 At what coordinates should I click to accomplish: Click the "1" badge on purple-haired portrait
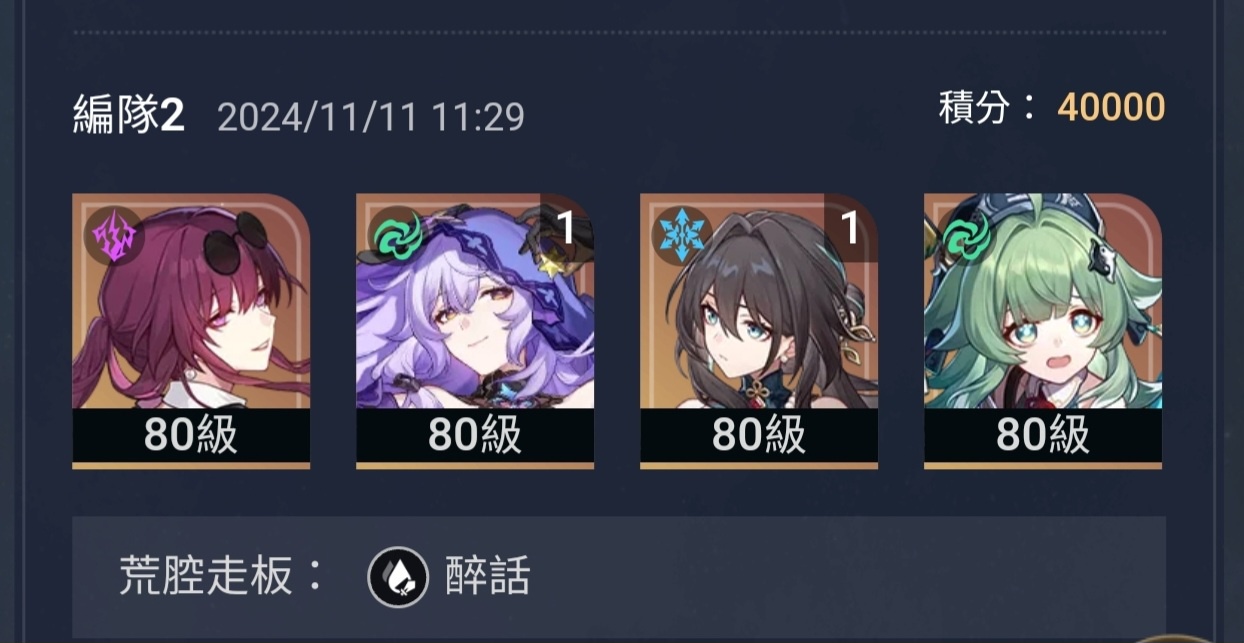pyautogui.click(x=566, y=228)
